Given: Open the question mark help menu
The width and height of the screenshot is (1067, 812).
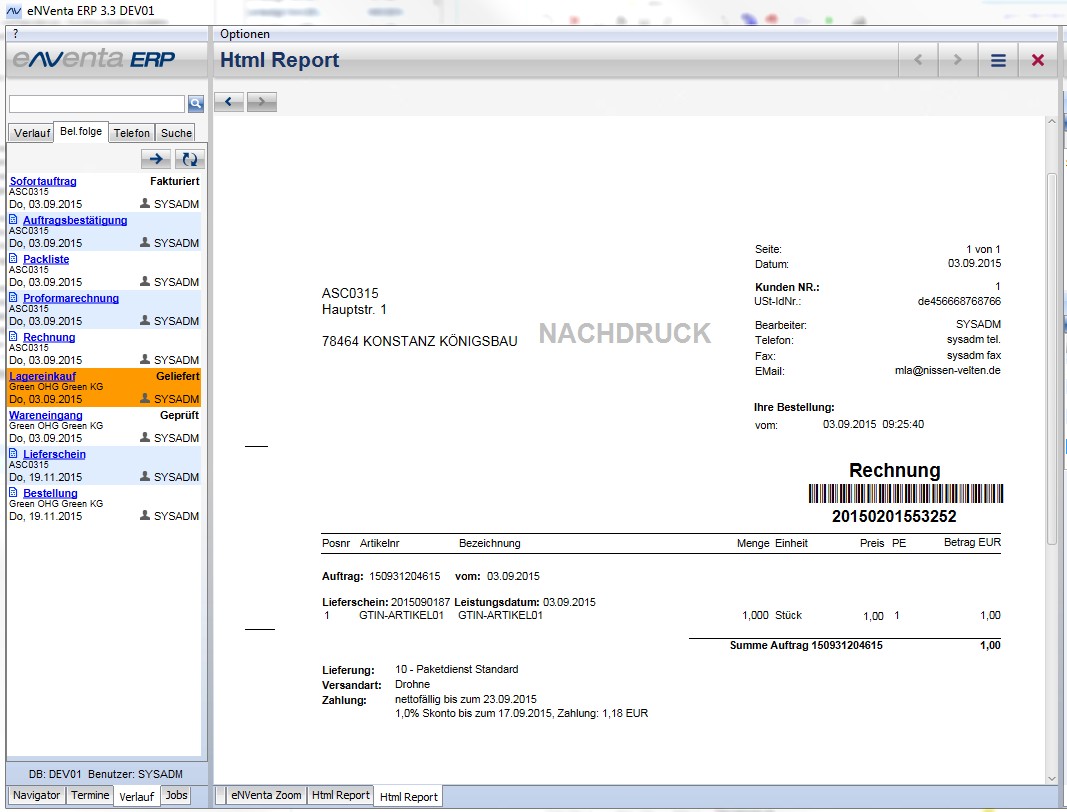Looking at the screenshot, I should (15, 34).
